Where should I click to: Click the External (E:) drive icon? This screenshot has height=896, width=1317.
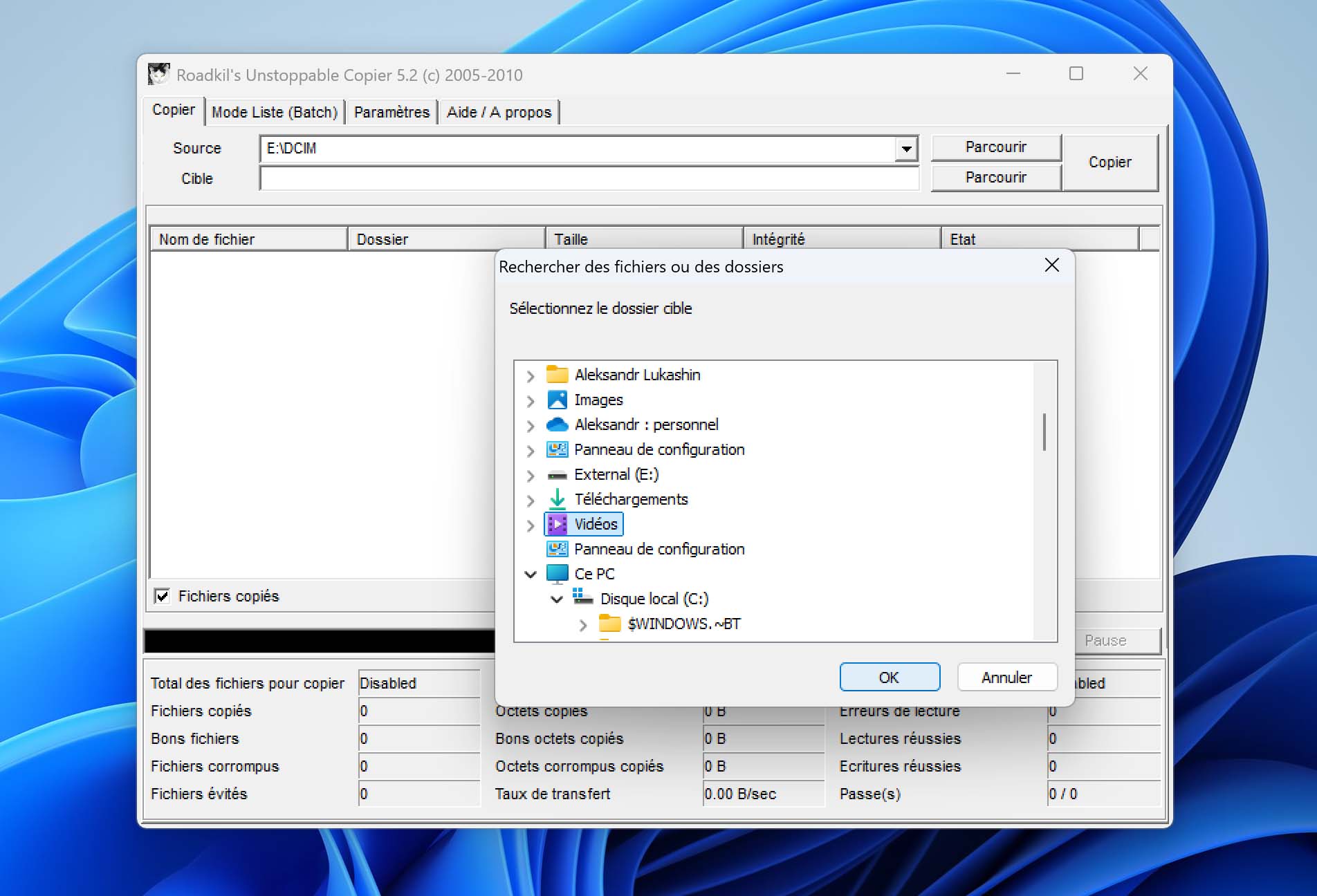557,475
